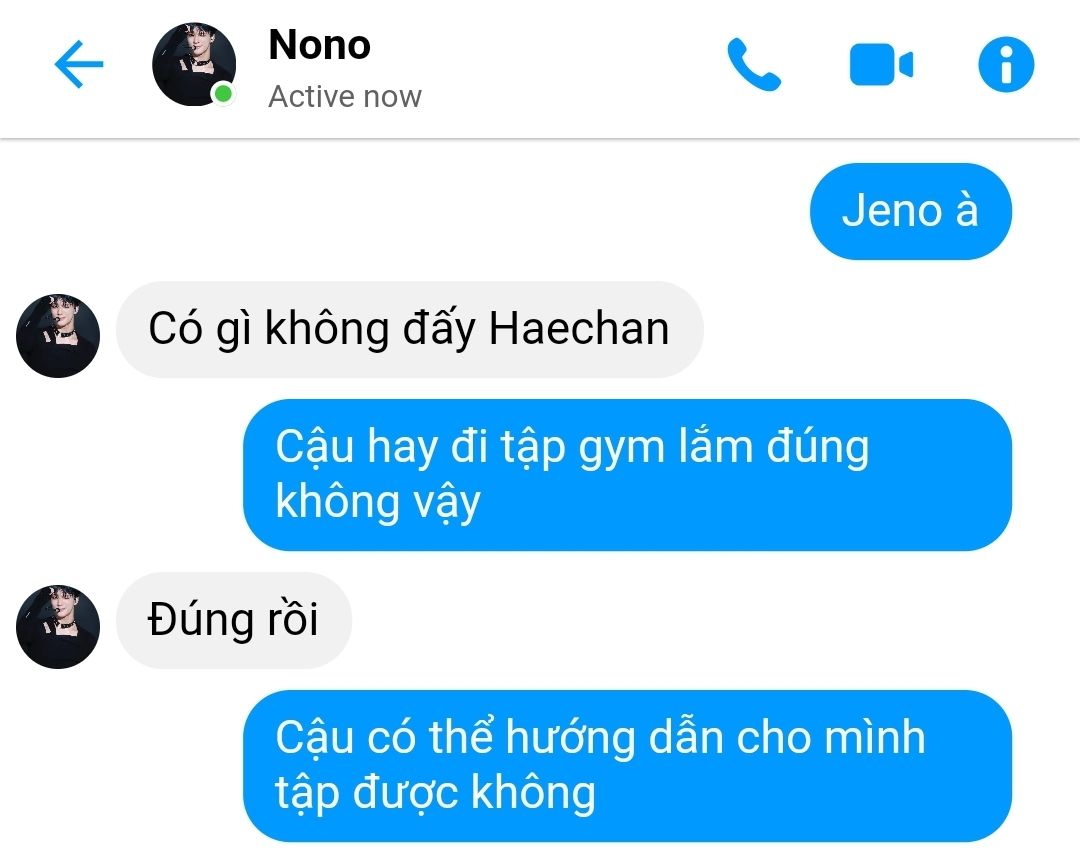Click 'tập được không' text line
Screen dimensions: 1080x859
pyautogui.click(x=435, y=792)
